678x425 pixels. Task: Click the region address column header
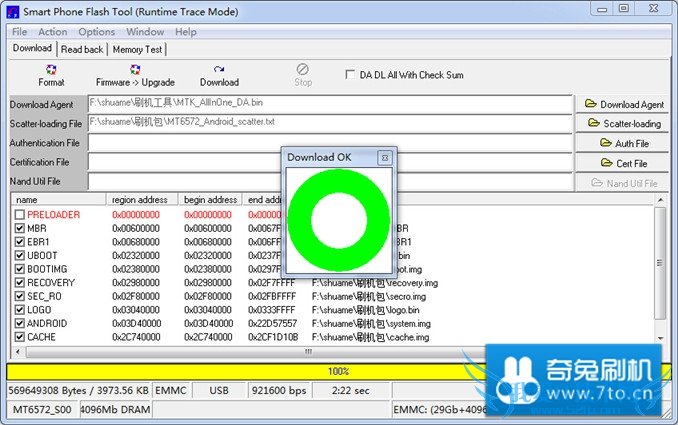(x=141, y=200)
